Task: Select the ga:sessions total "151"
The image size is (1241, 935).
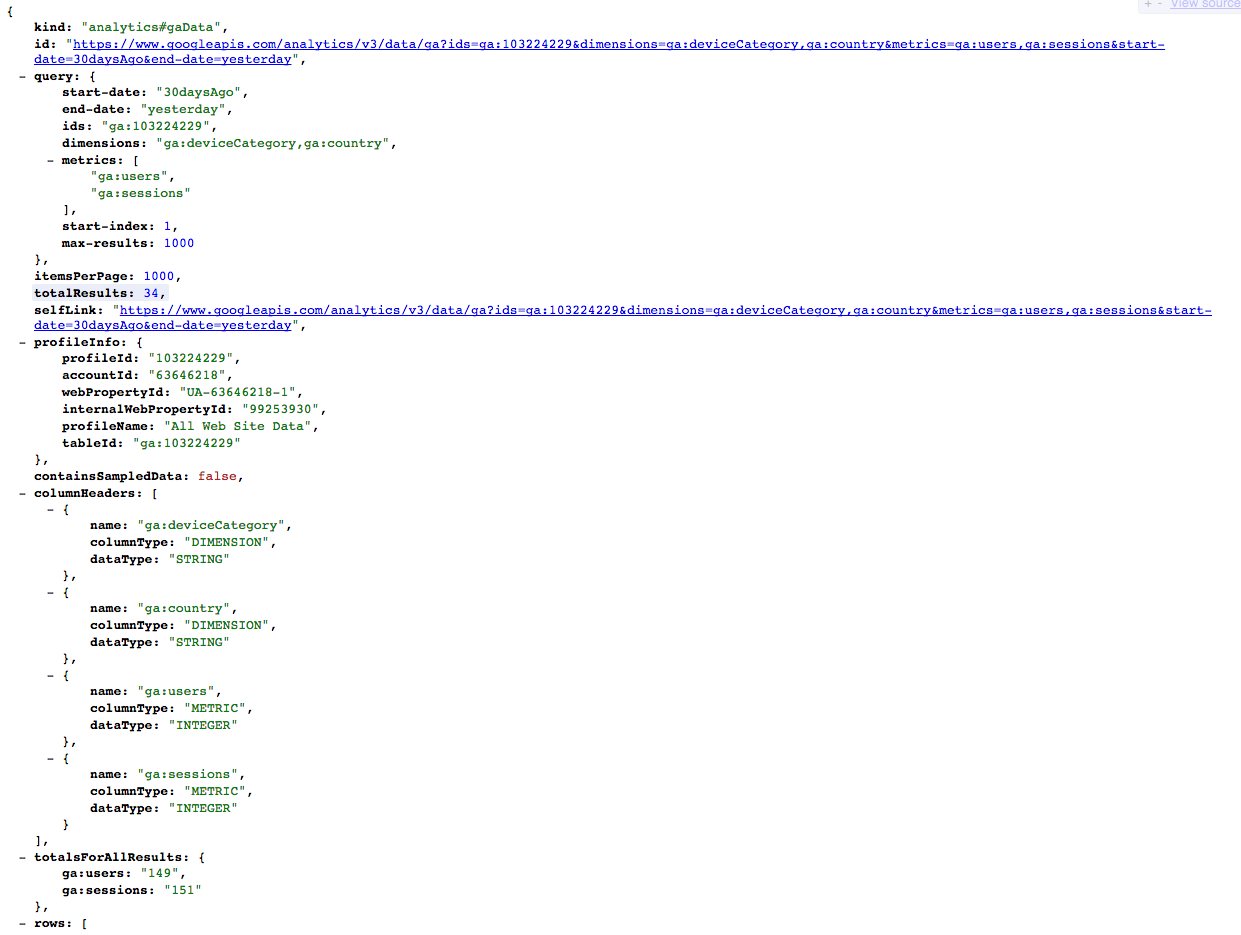Action: tap(182, 891)
